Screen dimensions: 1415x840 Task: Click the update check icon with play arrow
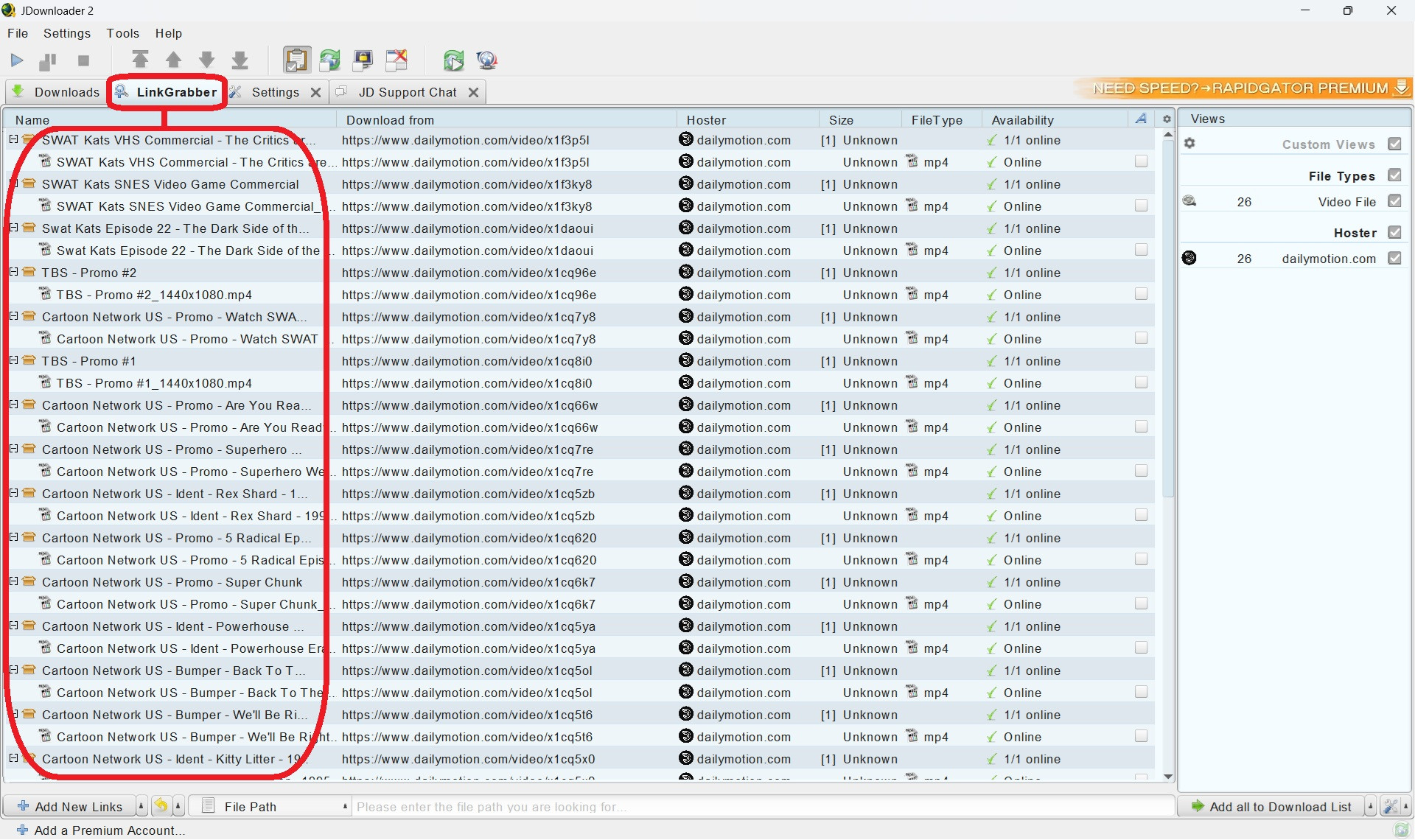(453, 60)
